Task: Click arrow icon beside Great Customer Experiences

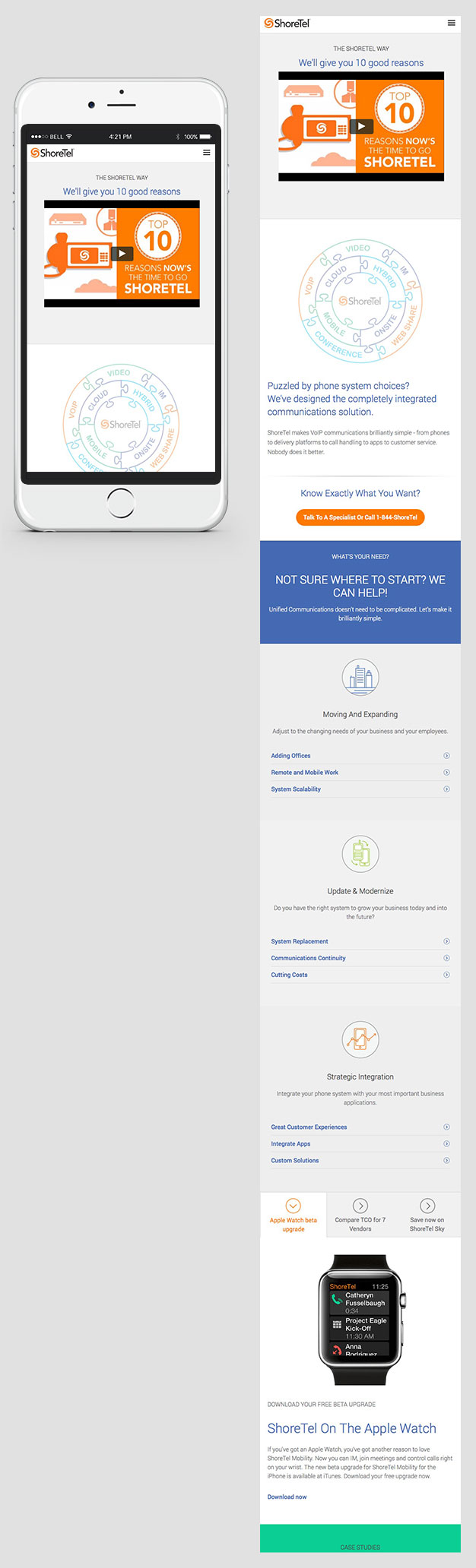Action: (x=446, y=1127)
